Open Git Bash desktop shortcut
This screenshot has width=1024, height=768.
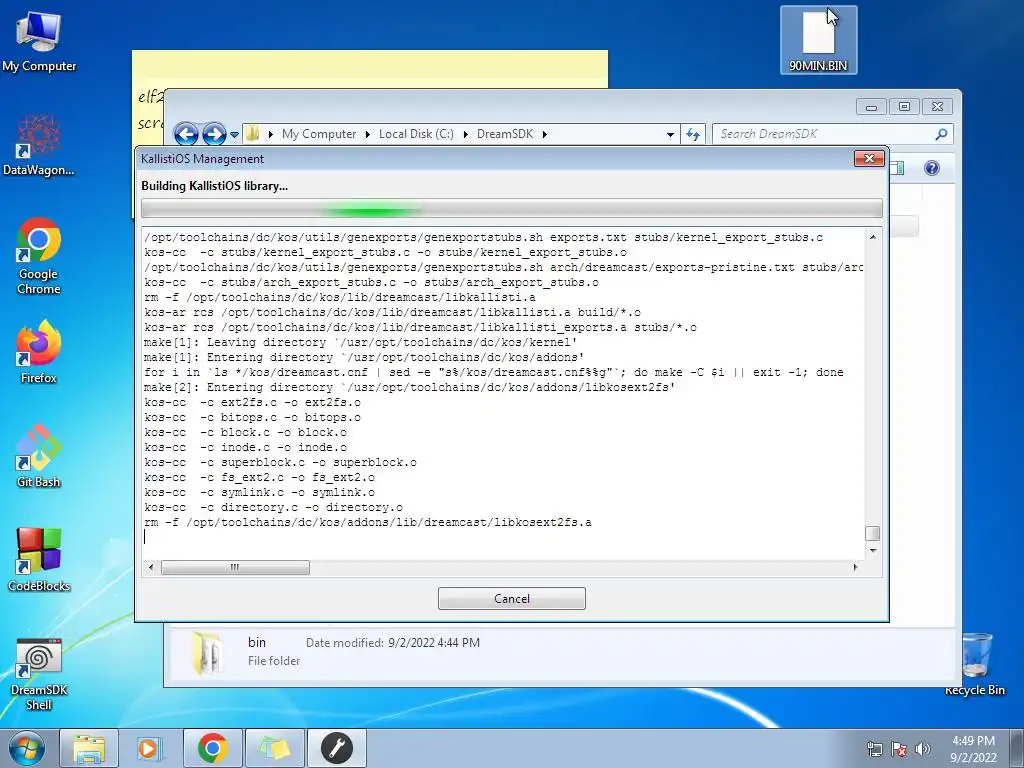pyautogui.click(x=39, y=456)
